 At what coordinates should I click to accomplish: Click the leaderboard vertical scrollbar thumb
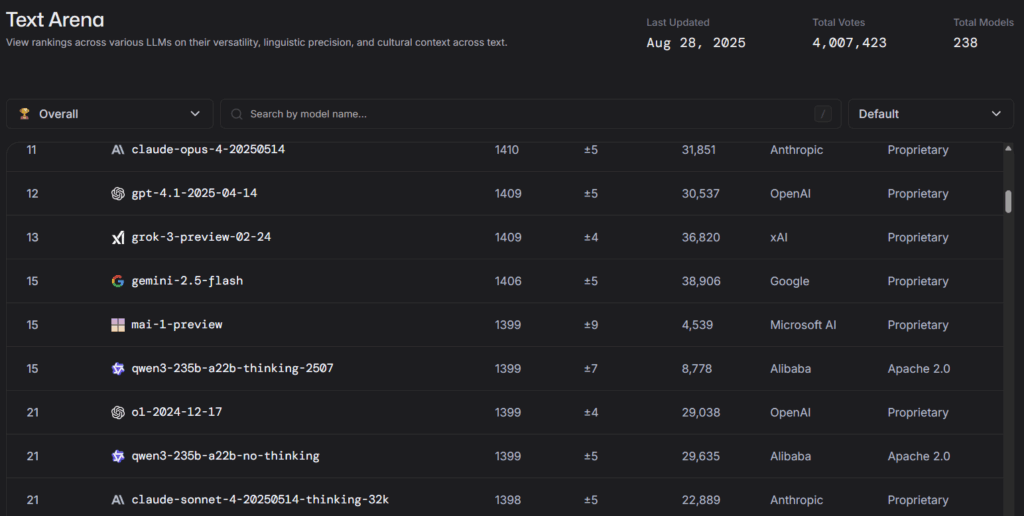coord(1008,201)
